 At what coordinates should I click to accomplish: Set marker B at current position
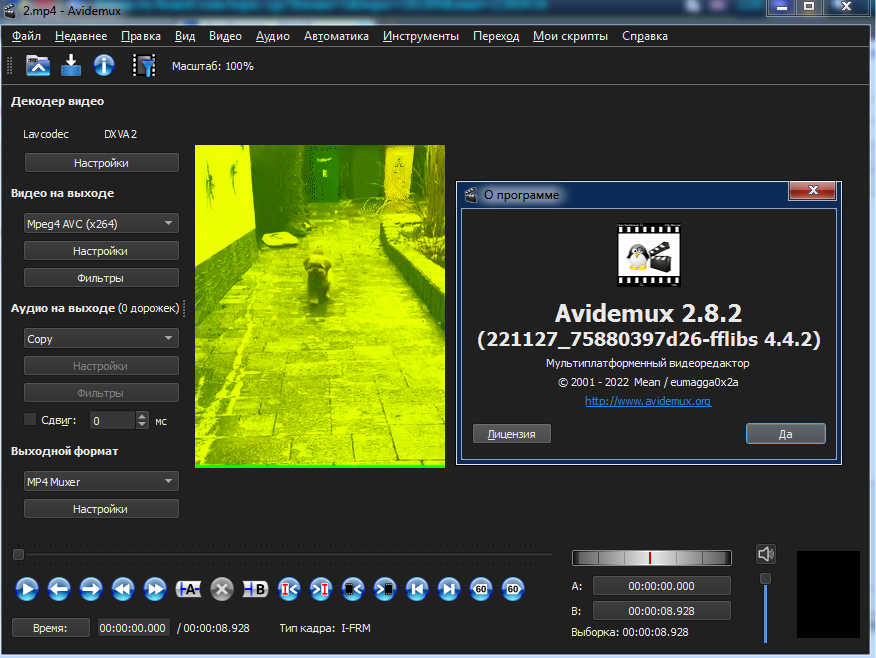point(255,589)
